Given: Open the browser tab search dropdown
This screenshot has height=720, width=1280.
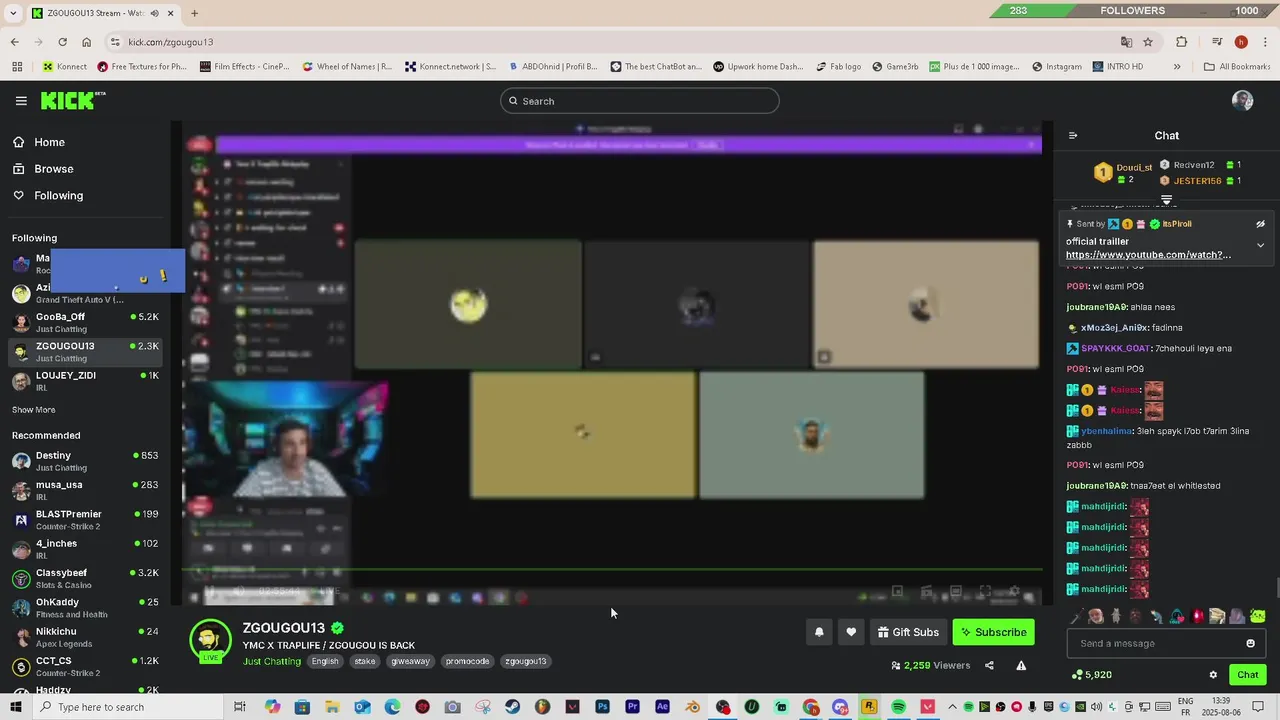Looking at the screenshot, I should click(14, 13).
